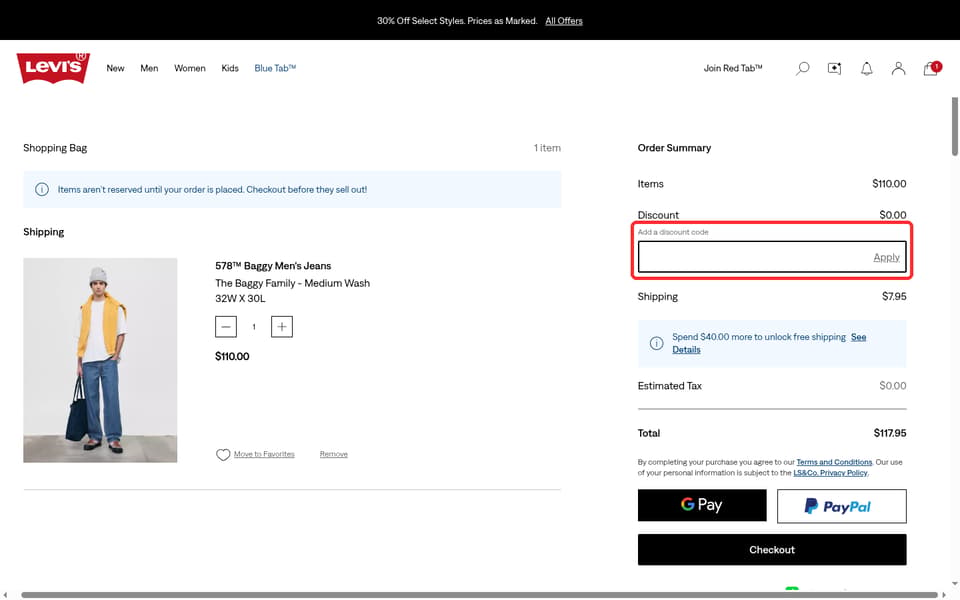Image resolution: width=960 pixels, height=600 pixels.
Task: Open the Blue Tab menu
Action: coord(275,68)
